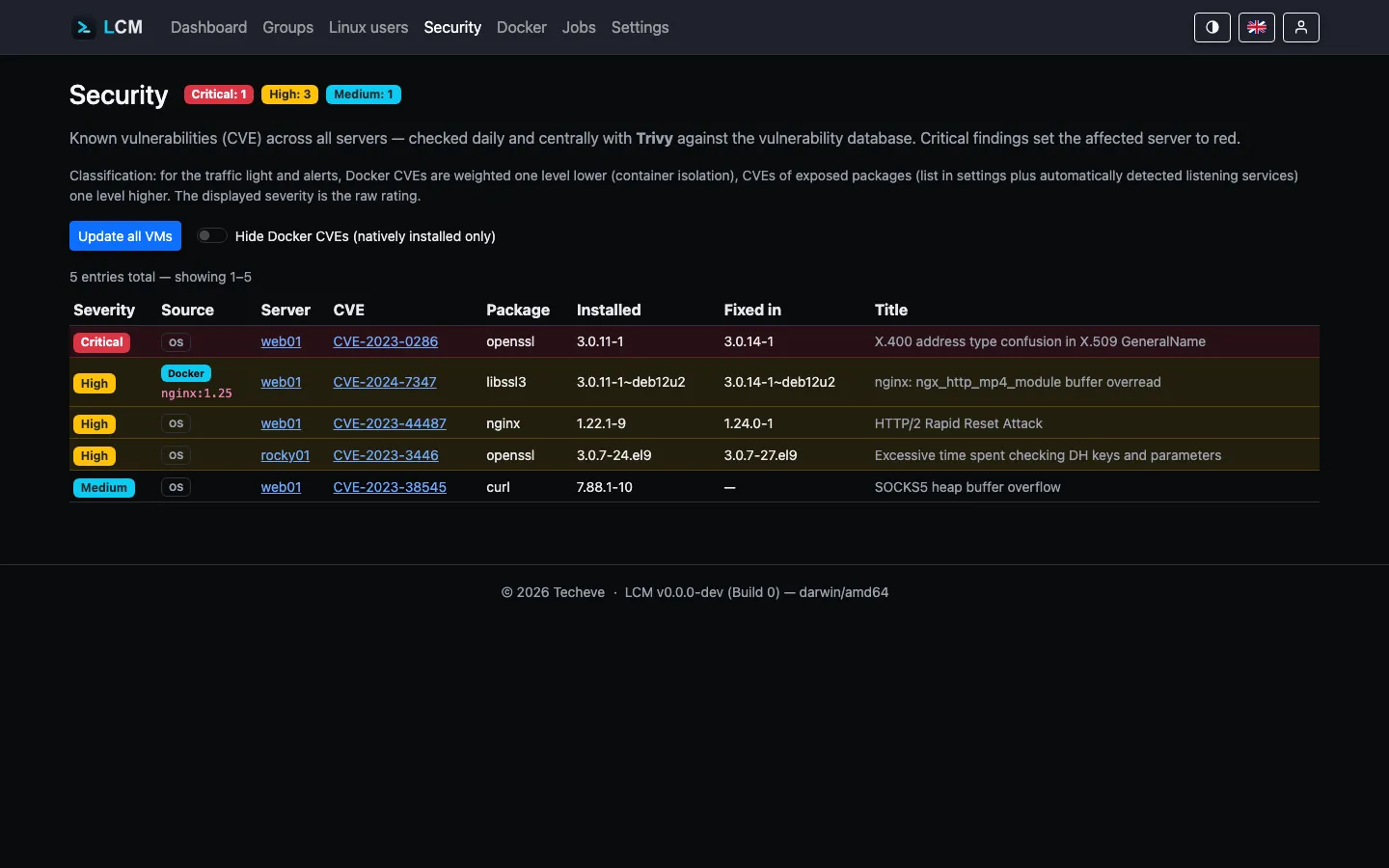Click the 'libssl3' package cell

click(506, 382)
